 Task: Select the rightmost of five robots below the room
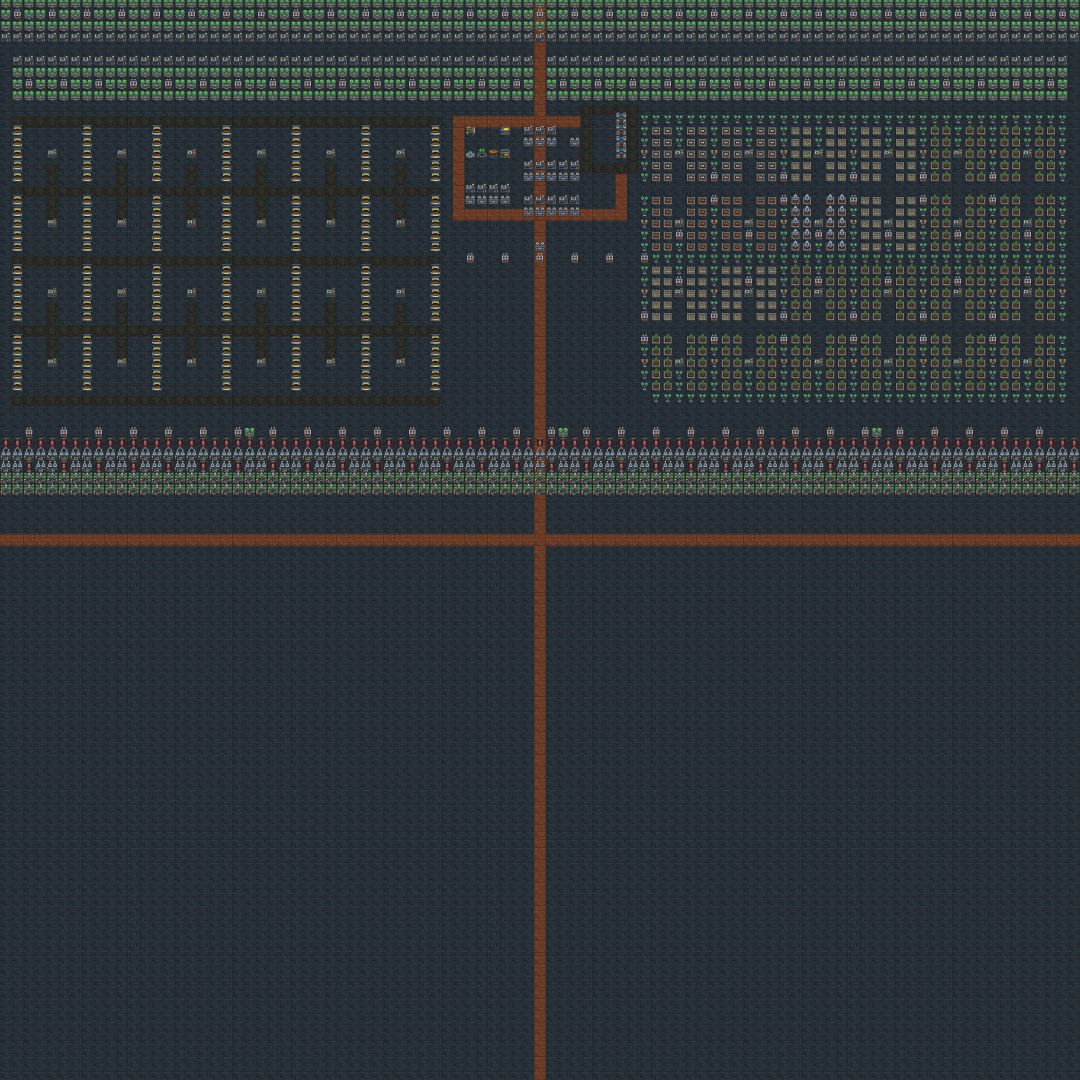[x=610, y=258]
